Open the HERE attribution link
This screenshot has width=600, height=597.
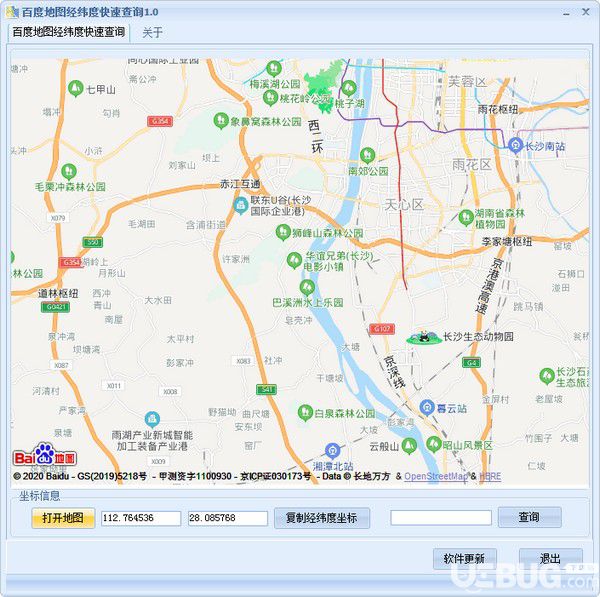[490, 476]
